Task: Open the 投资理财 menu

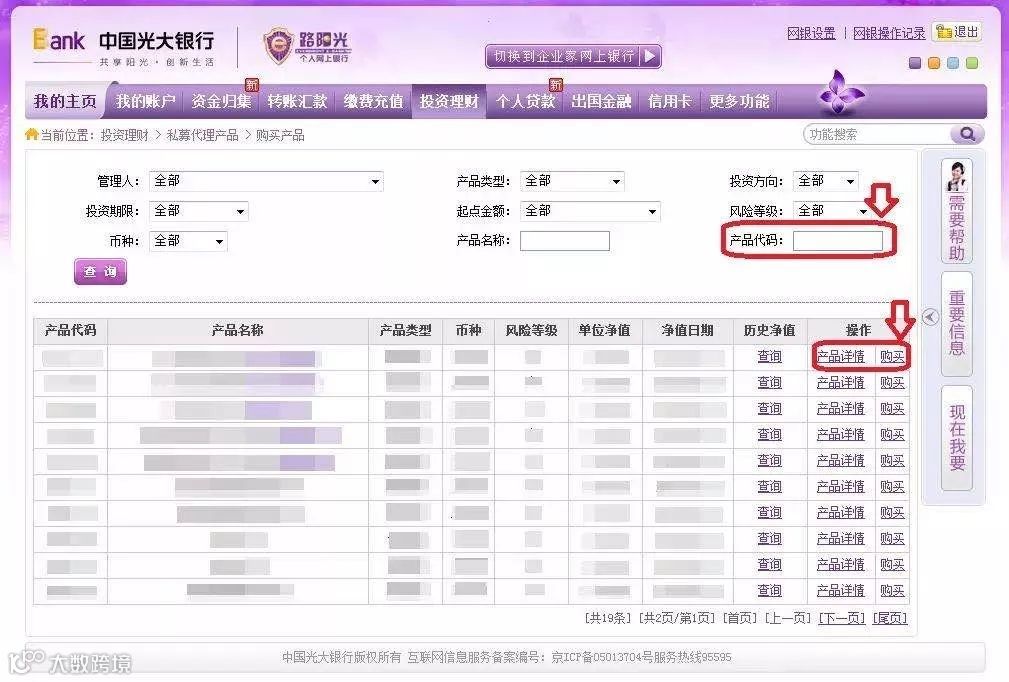Action: (x=449, y=101)
